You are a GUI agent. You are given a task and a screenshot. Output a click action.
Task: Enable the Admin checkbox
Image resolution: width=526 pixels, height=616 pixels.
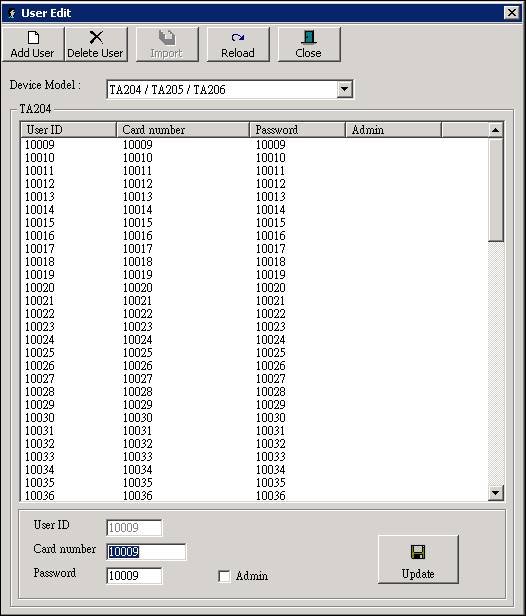(x=224, y=576)
